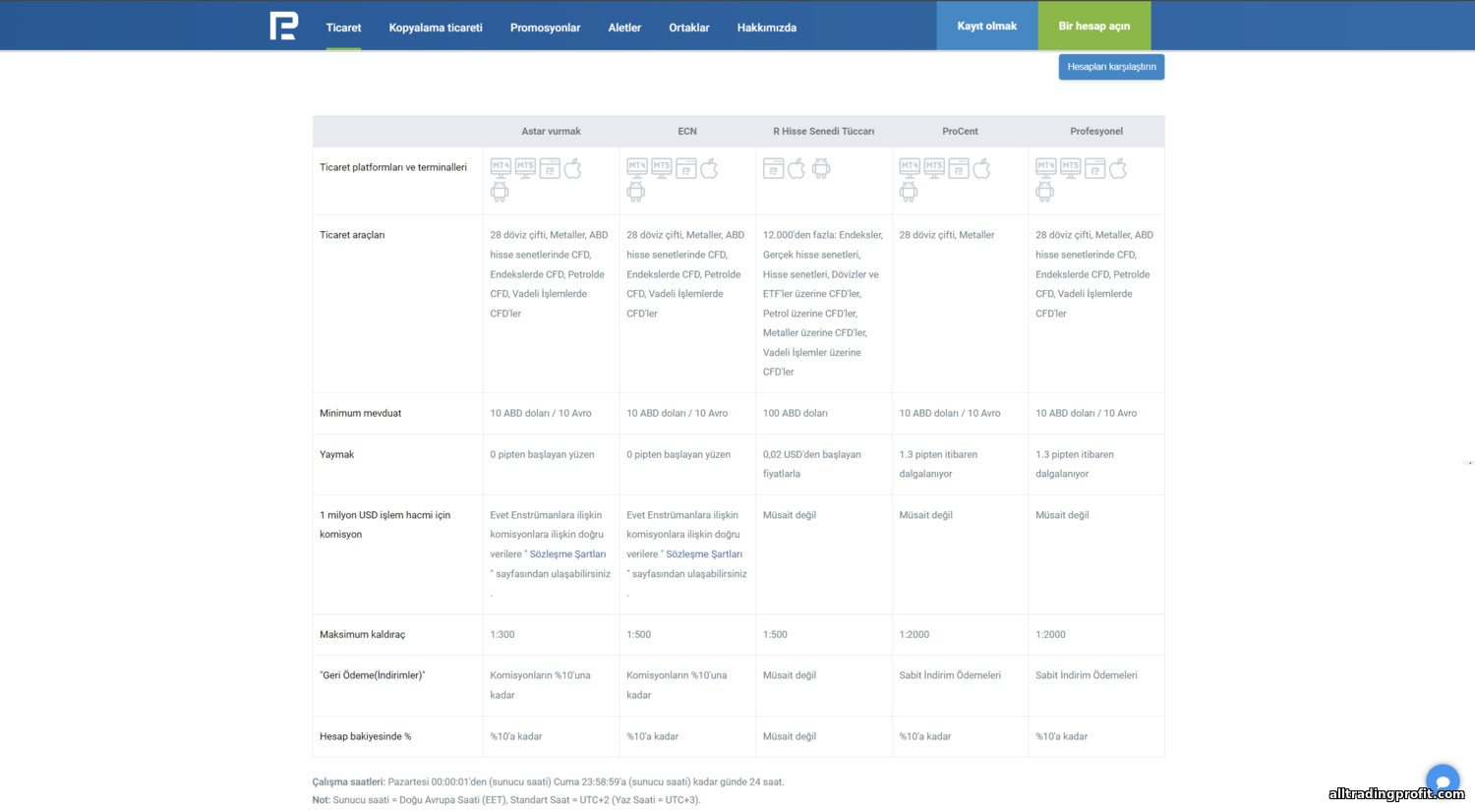Click MT5 icon in Astar vurmak column
The width and height of the screenshot is (1475, 812).
click(x=525, y=168)
